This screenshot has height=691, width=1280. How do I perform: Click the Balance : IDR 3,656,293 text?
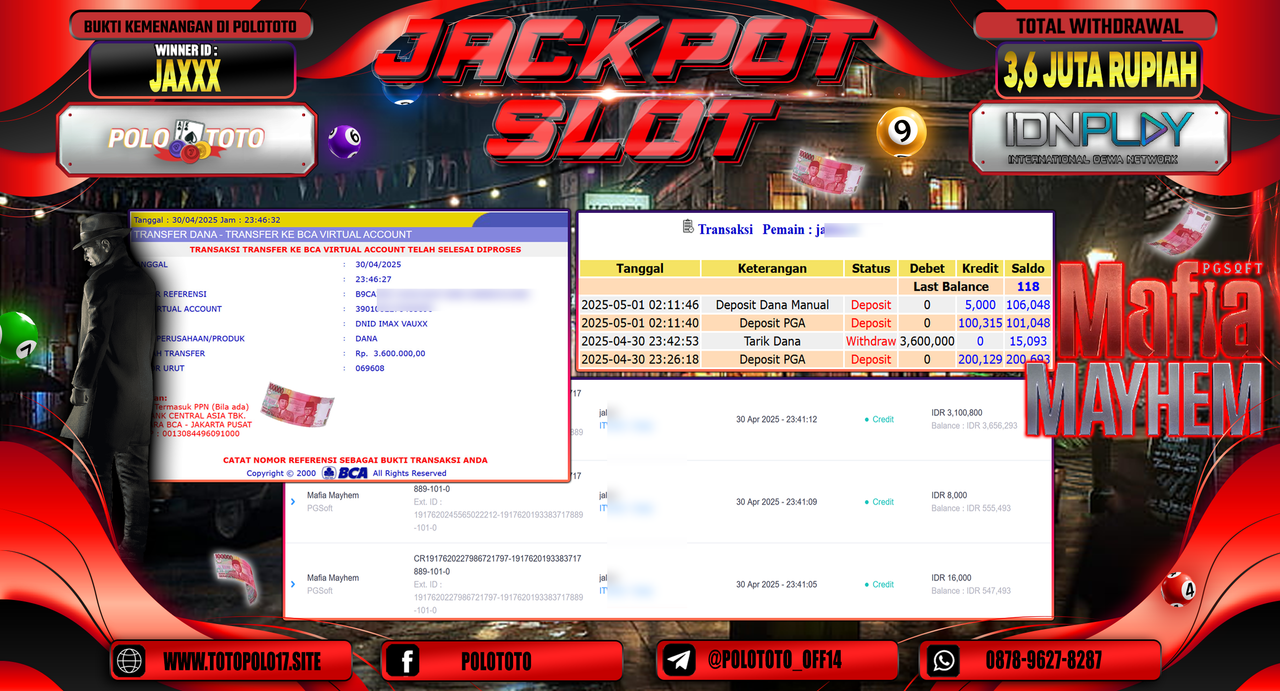coord(974,425)
